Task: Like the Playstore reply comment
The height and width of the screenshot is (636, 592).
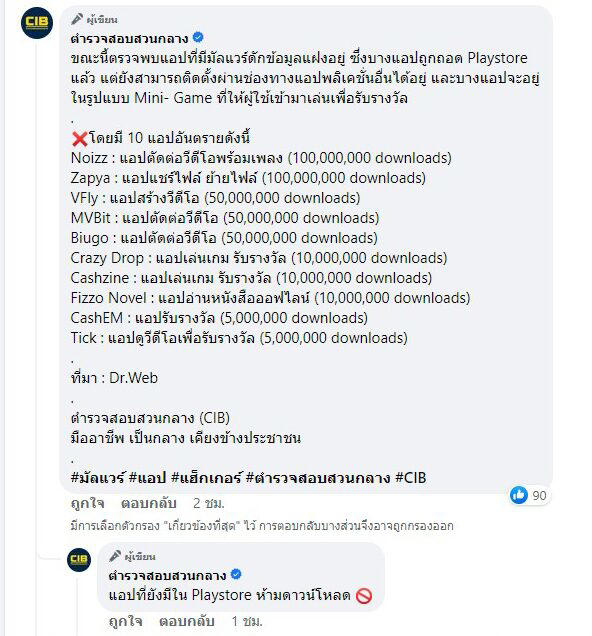Action: point(125,621)
